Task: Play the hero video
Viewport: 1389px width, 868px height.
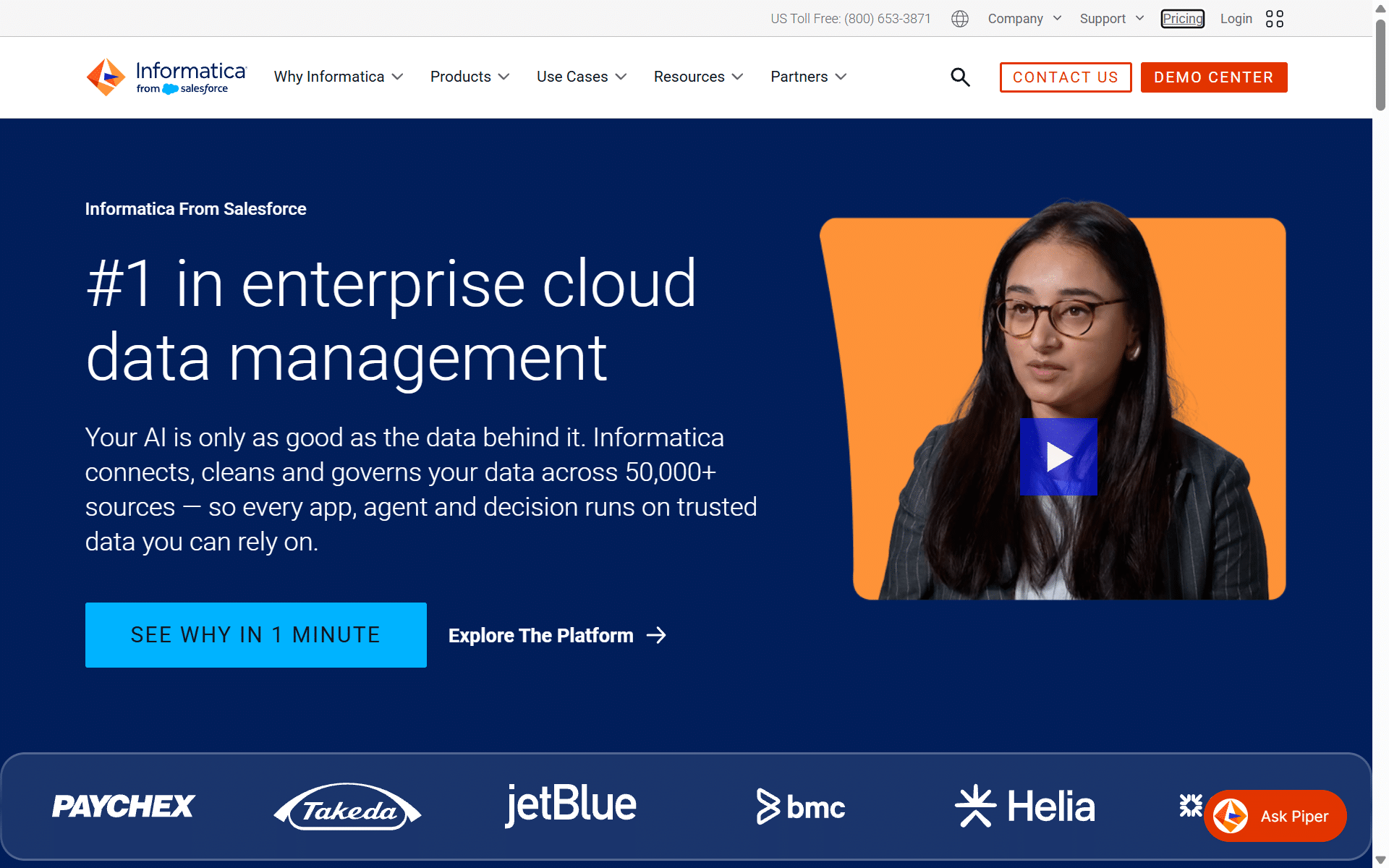Action: [x=1058, y=456]
